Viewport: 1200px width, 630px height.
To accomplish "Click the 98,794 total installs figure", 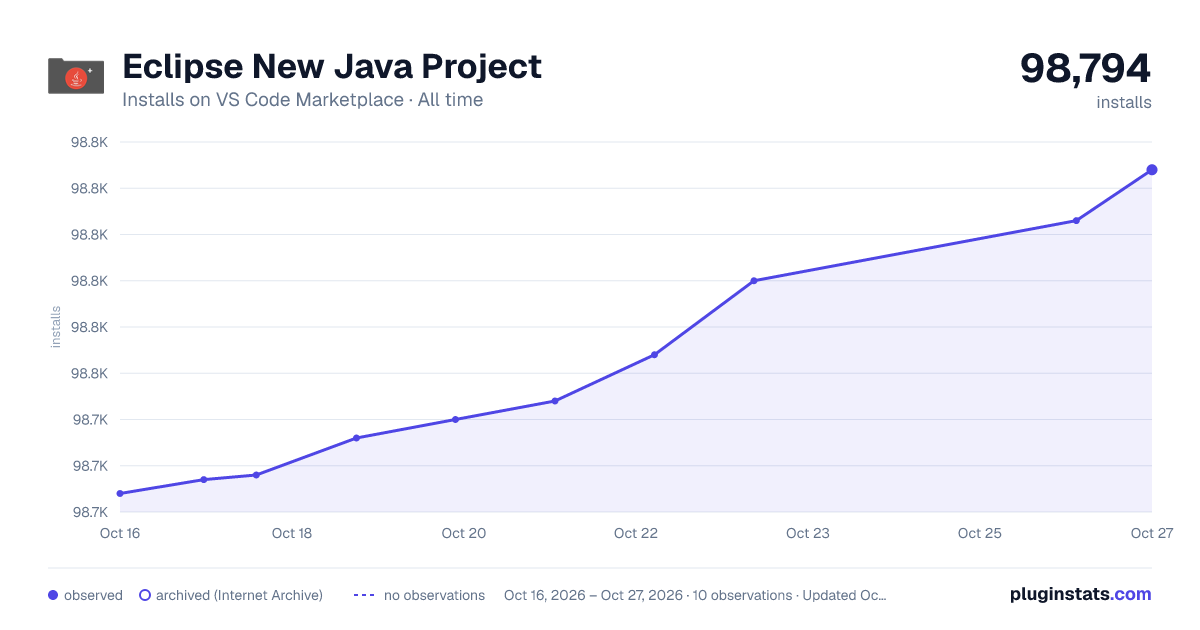I will point(1086,68).
